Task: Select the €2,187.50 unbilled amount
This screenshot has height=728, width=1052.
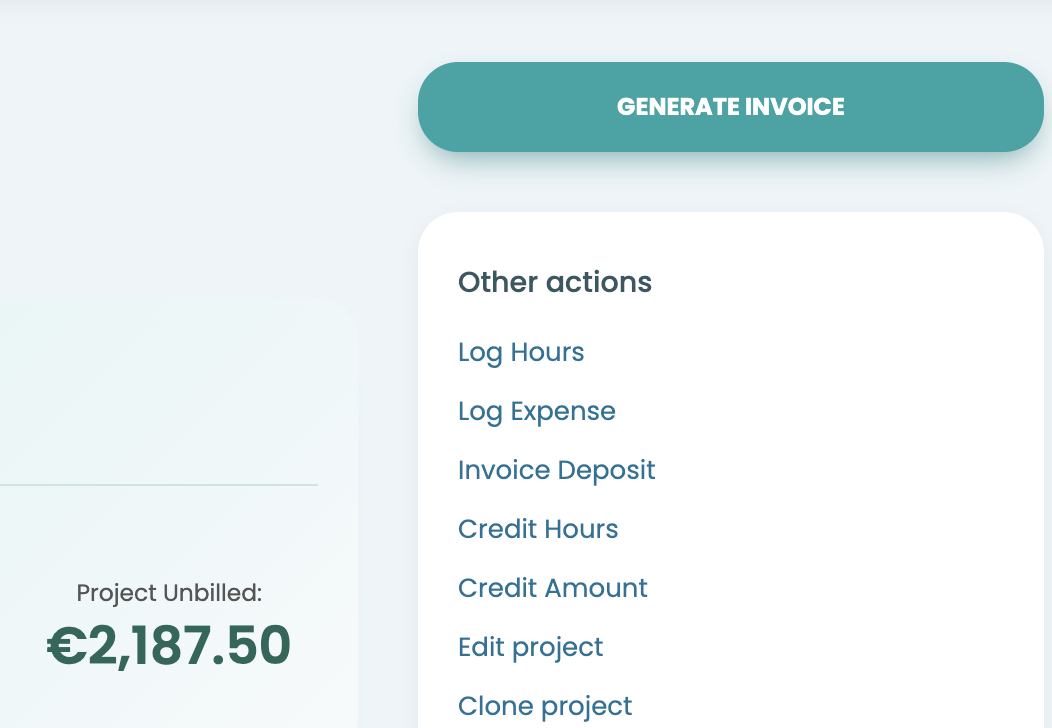Action: pyautogui.click(x=169, y=645)
